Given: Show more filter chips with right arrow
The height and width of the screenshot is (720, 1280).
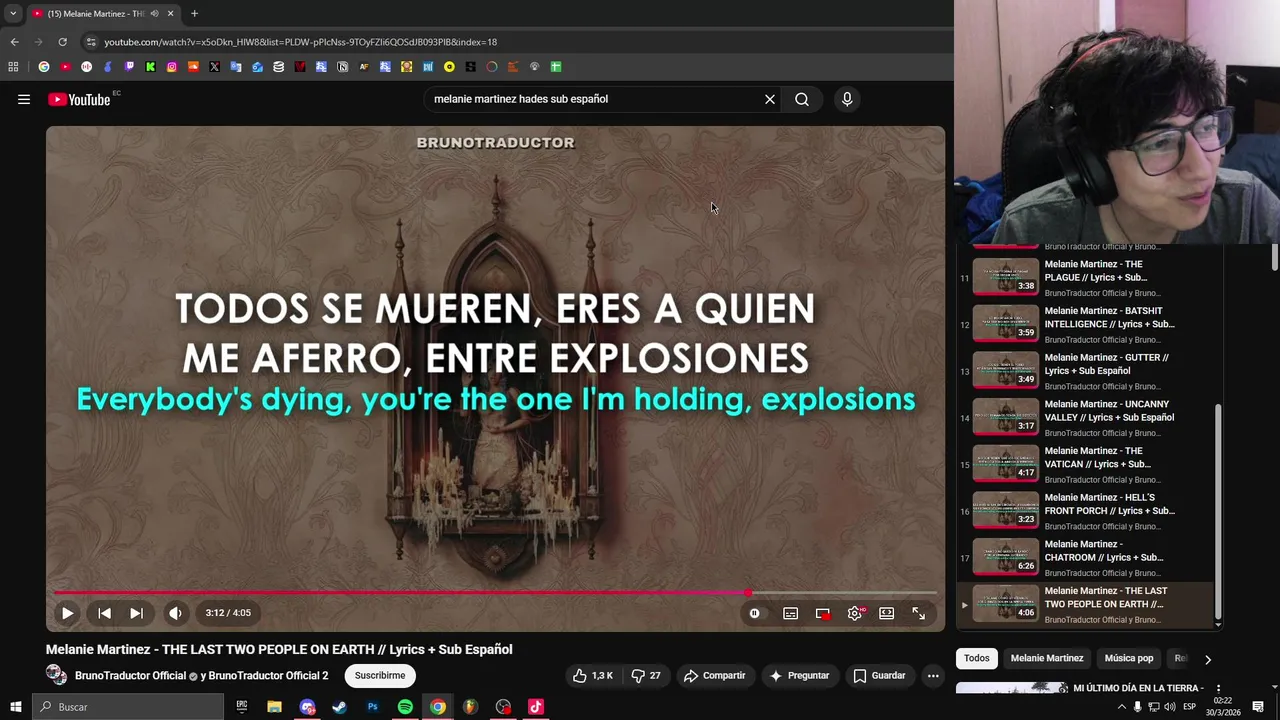Looking at the screenshot, I should [1207, 659].
